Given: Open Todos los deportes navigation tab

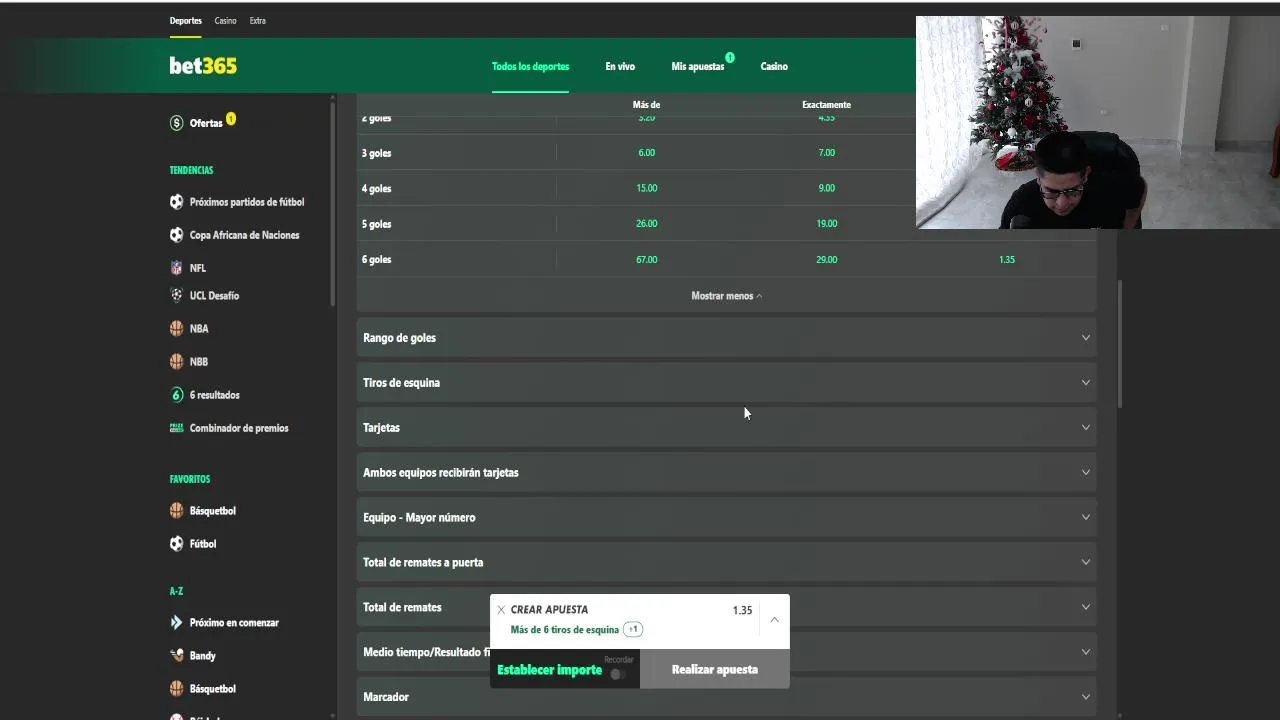Looking at the screenshot, I should click(530, 66).
